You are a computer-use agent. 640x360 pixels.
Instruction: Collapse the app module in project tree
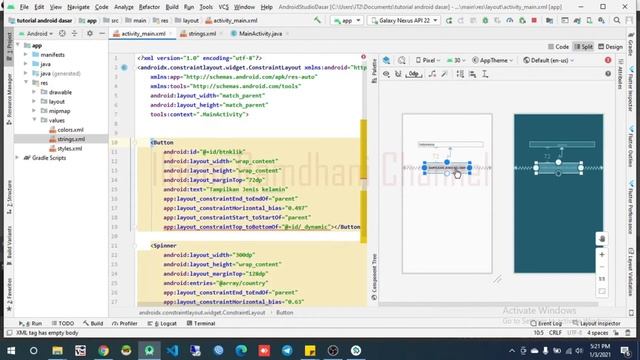tap(18, 45)
